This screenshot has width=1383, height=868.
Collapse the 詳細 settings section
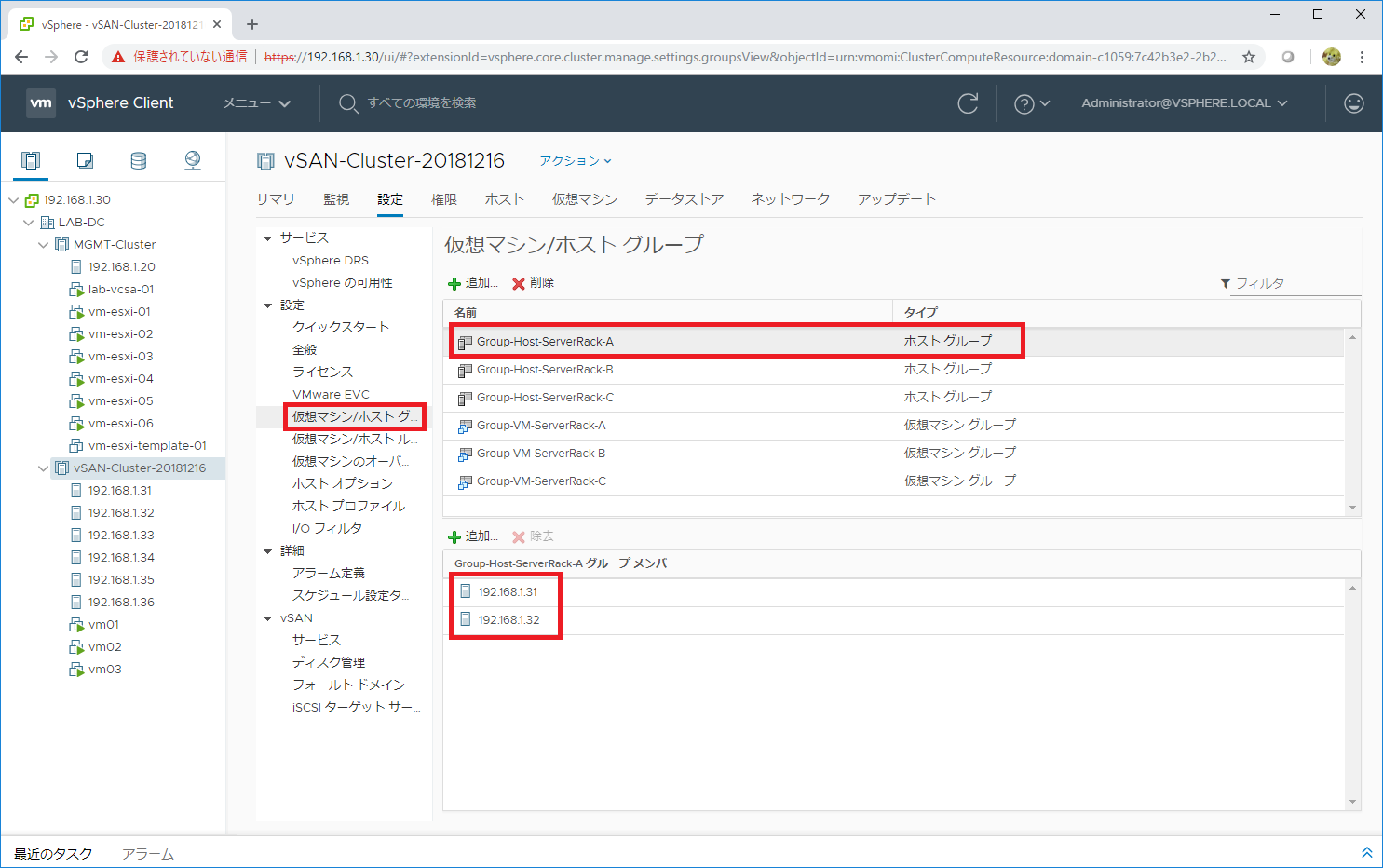coord(268,551)
